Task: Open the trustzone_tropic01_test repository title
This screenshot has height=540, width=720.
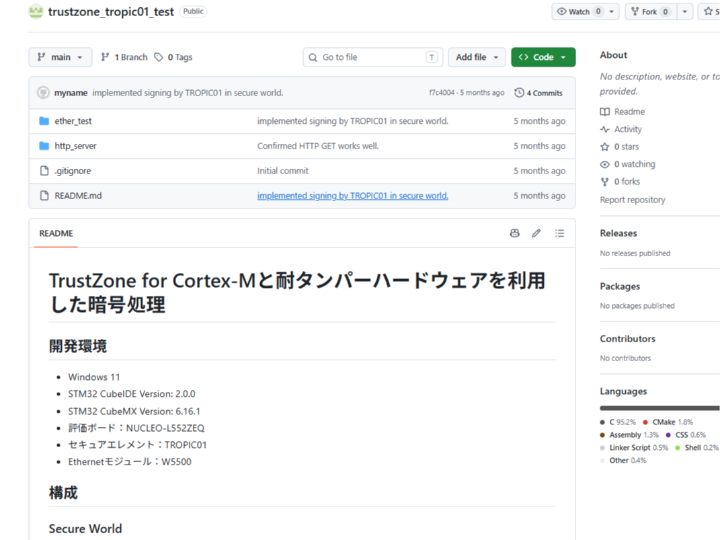Action: point(111,11)
